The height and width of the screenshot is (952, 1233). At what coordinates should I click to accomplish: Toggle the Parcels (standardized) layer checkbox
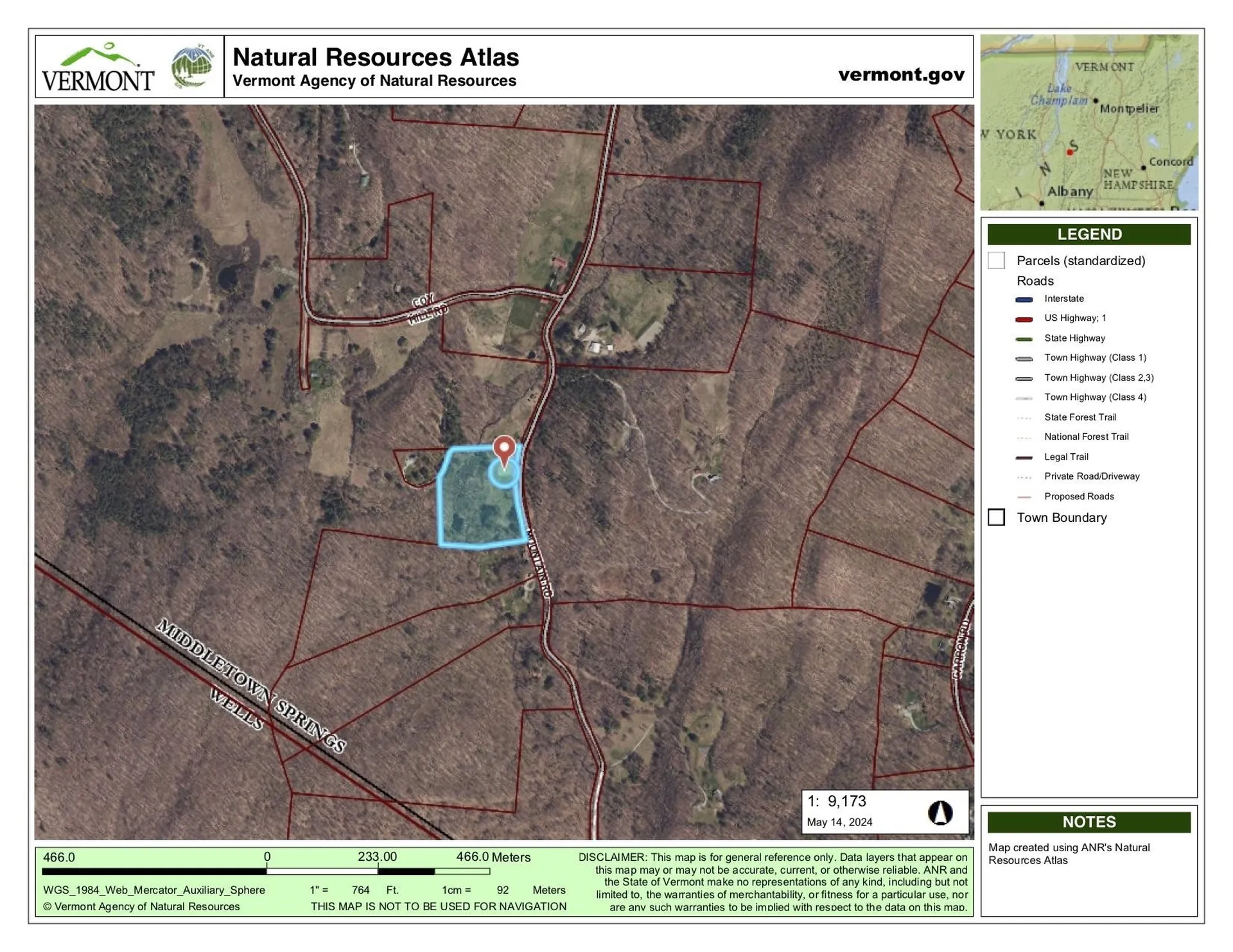point(996,261)
